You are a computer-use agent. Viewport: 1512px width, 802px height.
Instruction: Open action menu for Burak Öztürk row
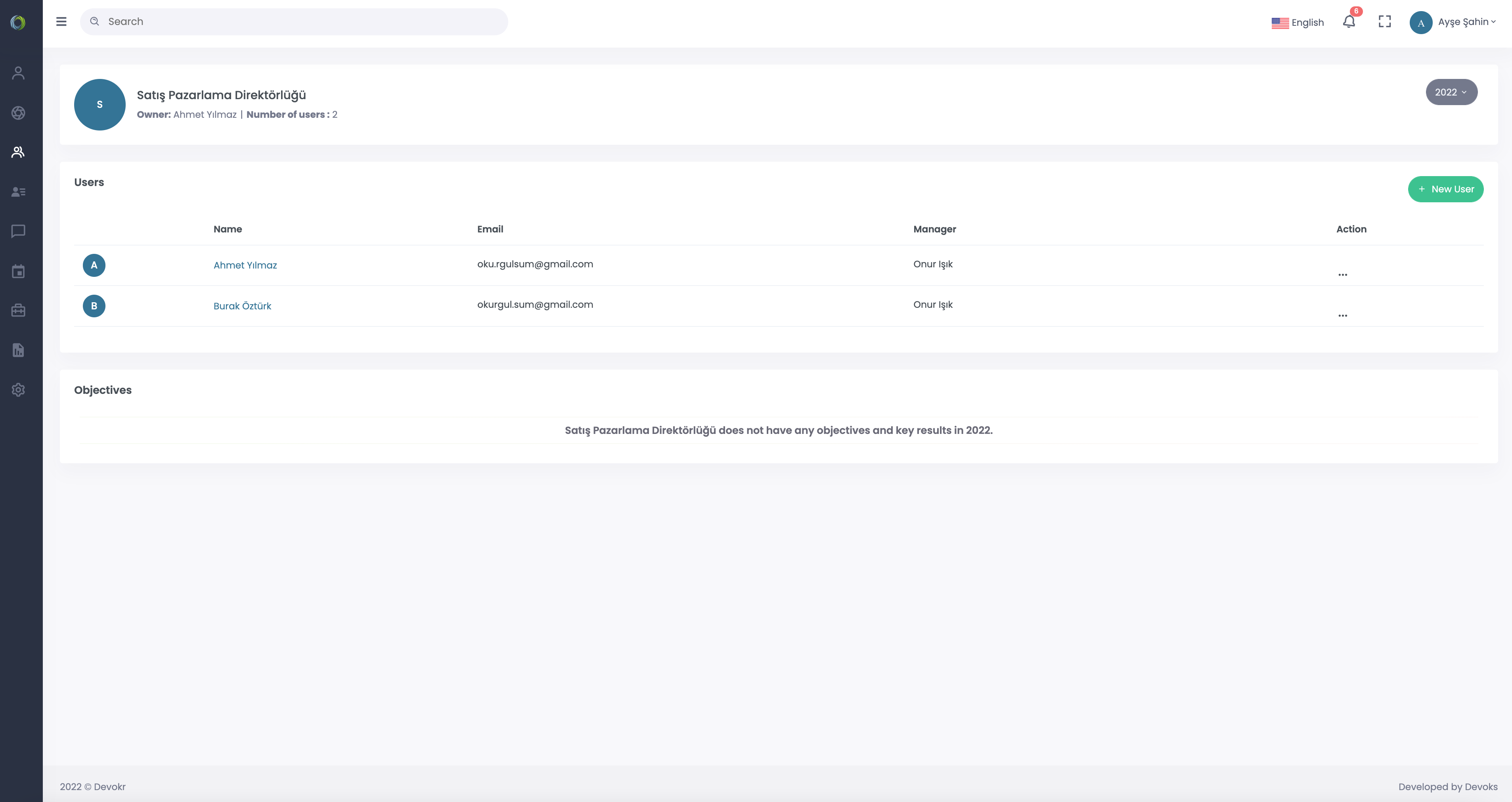coord(1342,316)
